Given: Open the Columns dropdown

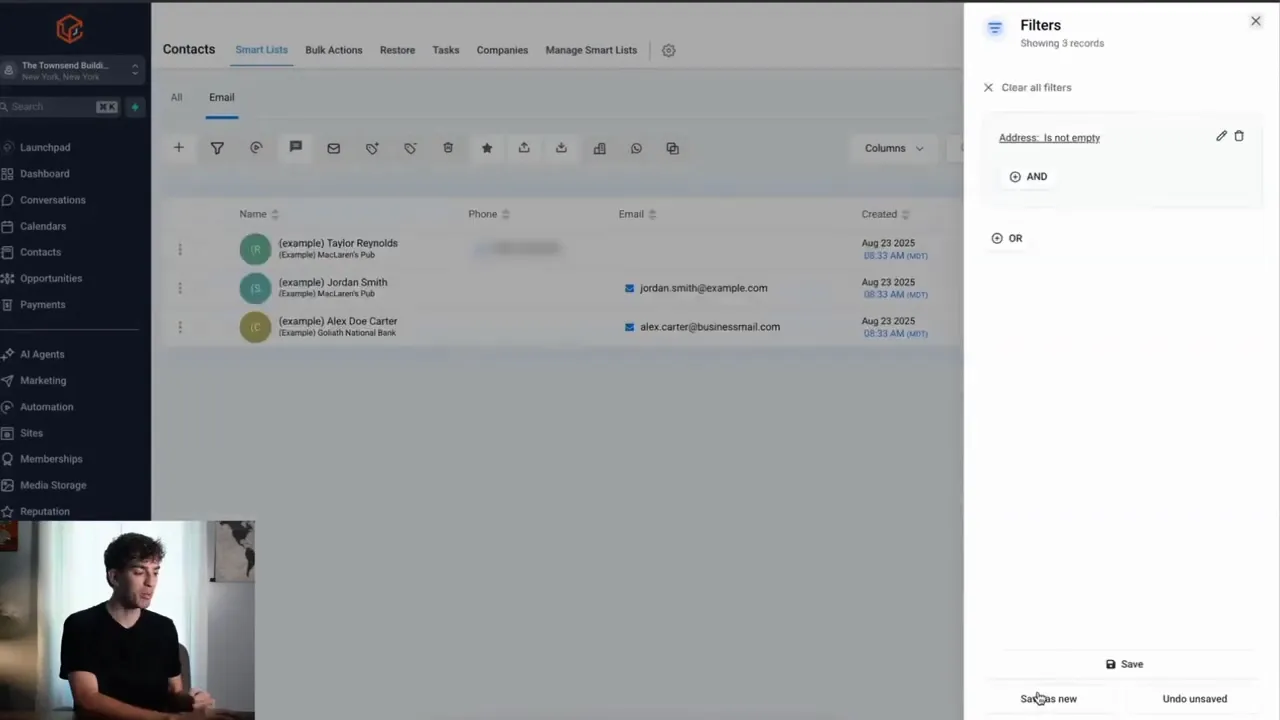Looking at the screenshot, I should click(893, 148).
